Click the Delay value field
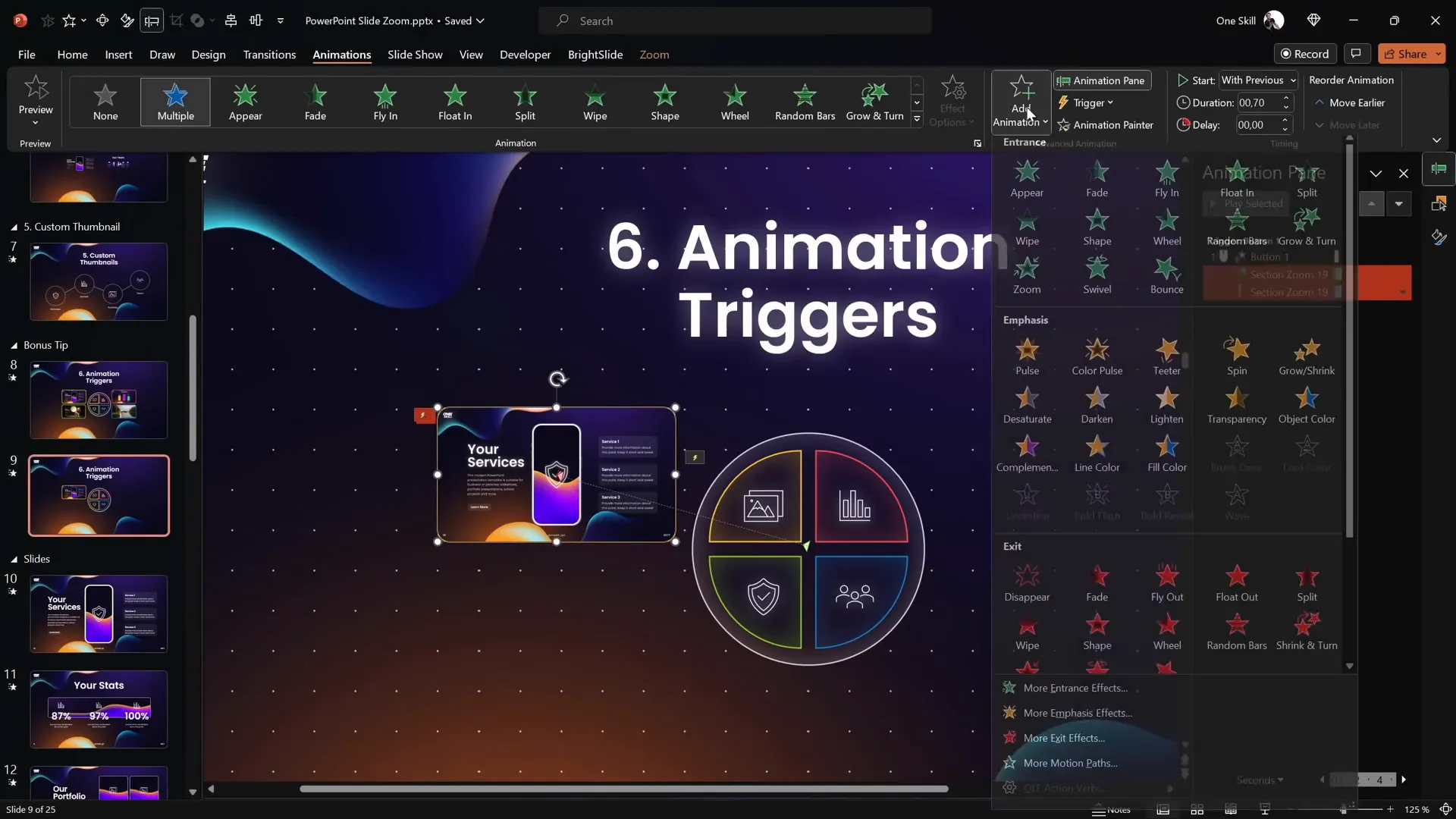The width and height of the screenshot is (1456, 819). [x=1257, y=125]
